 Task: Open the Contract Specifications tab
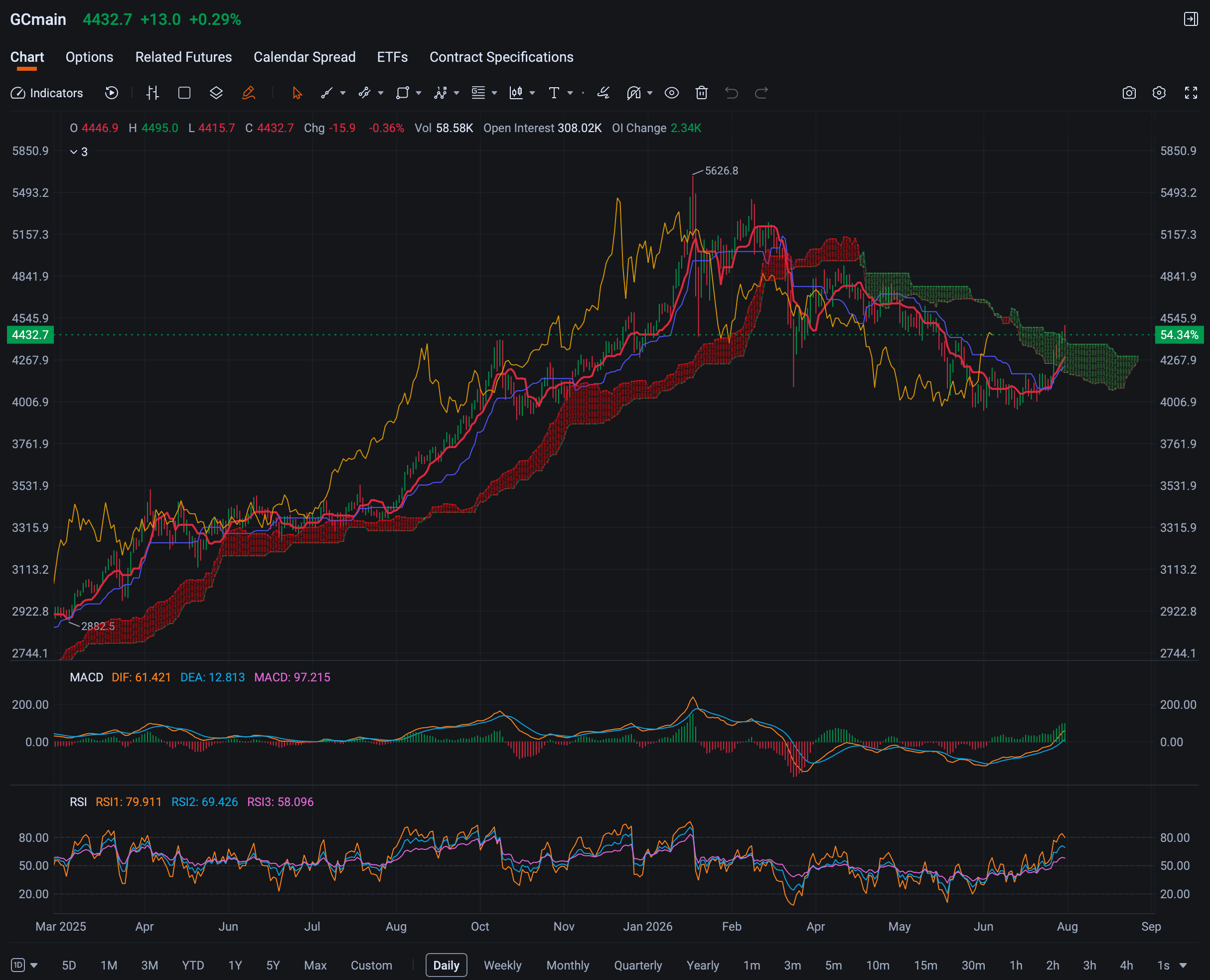[x=501, y=57]
